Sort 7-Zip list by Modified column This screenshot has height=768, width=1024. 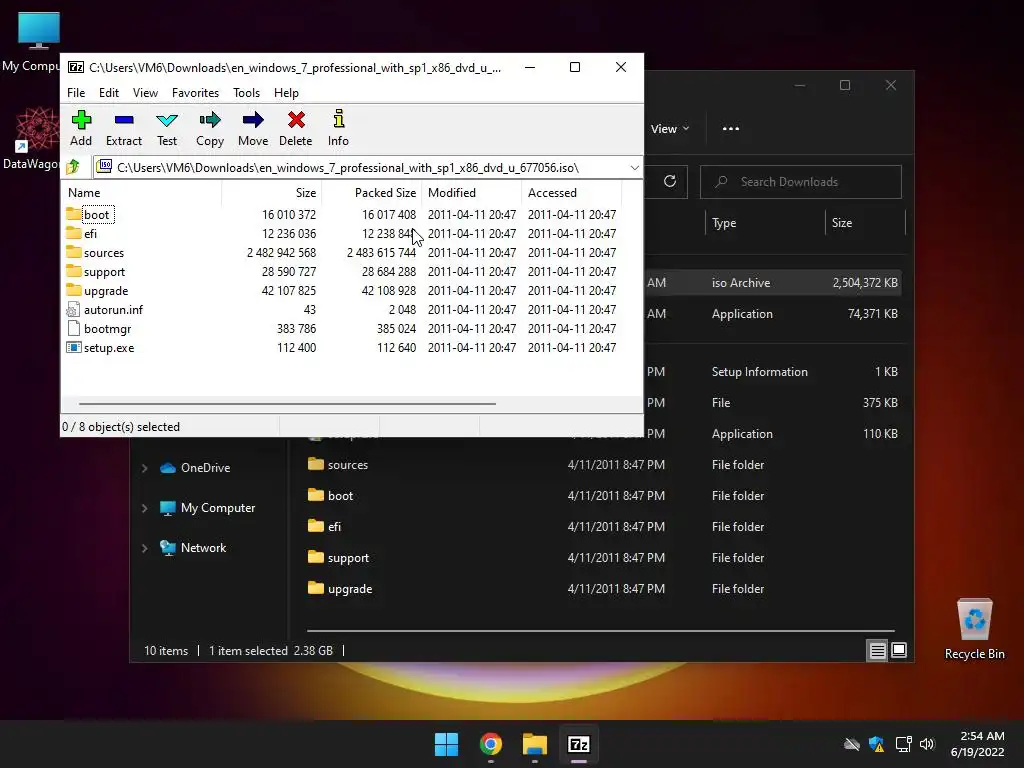coord(472,193)
